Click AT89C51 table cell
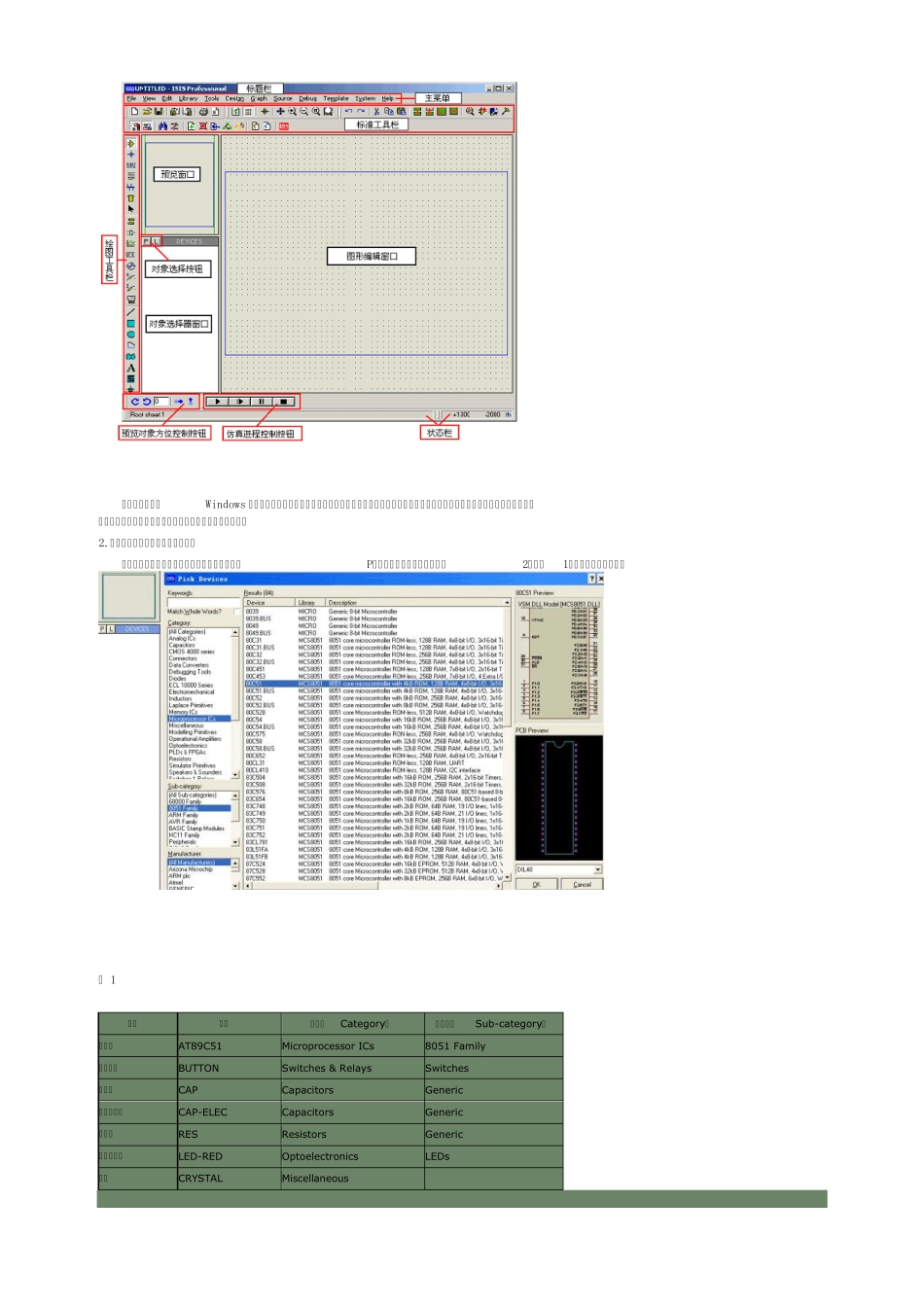 point(229,1046)
